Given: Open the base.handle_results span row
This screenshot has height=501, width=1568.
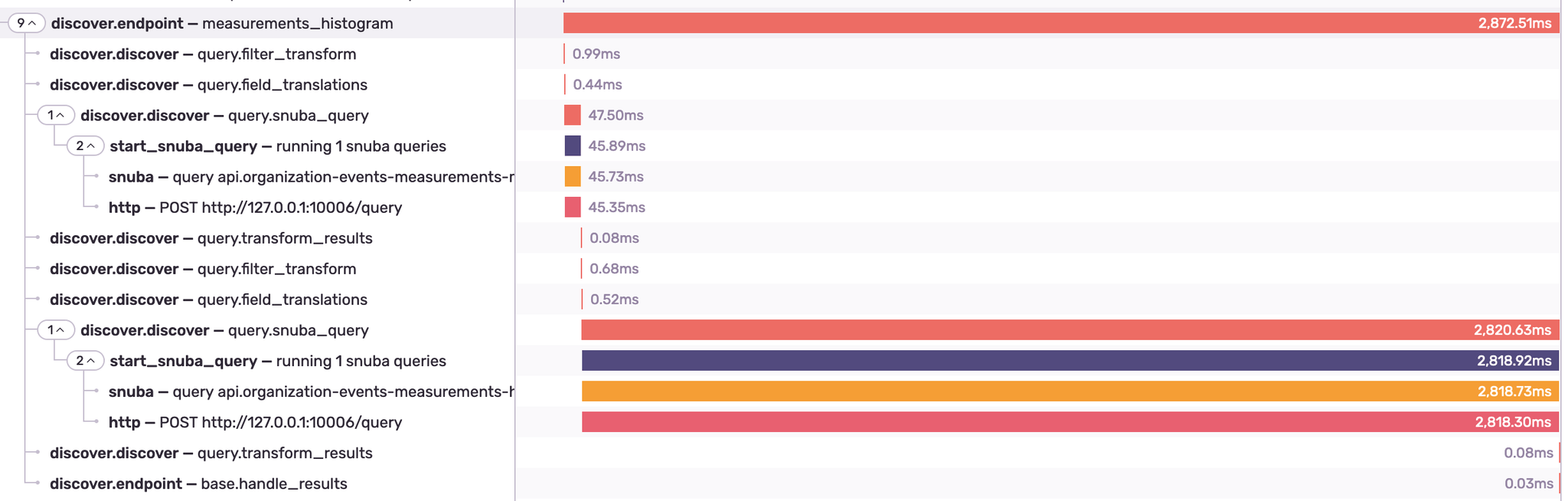Looking at the screenshot, I should point(198,483).
